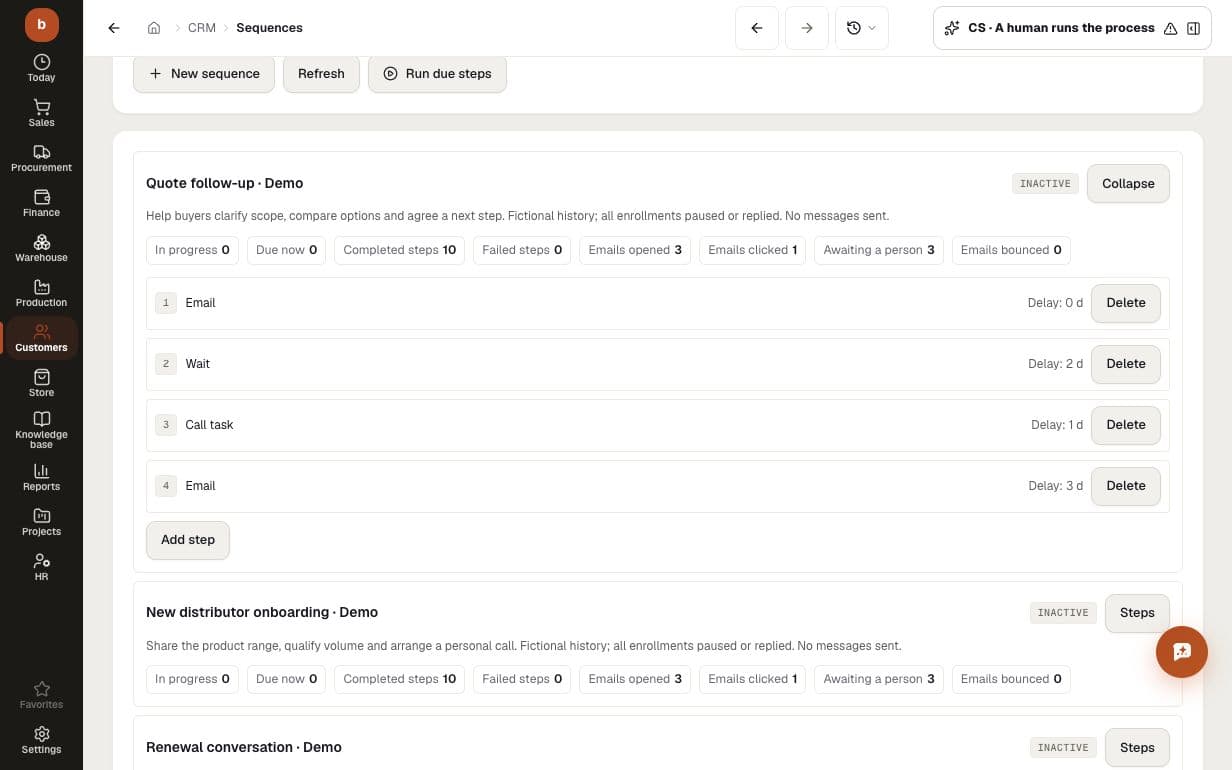Go to home via breadcrumb house icon

tap(154, 28)
